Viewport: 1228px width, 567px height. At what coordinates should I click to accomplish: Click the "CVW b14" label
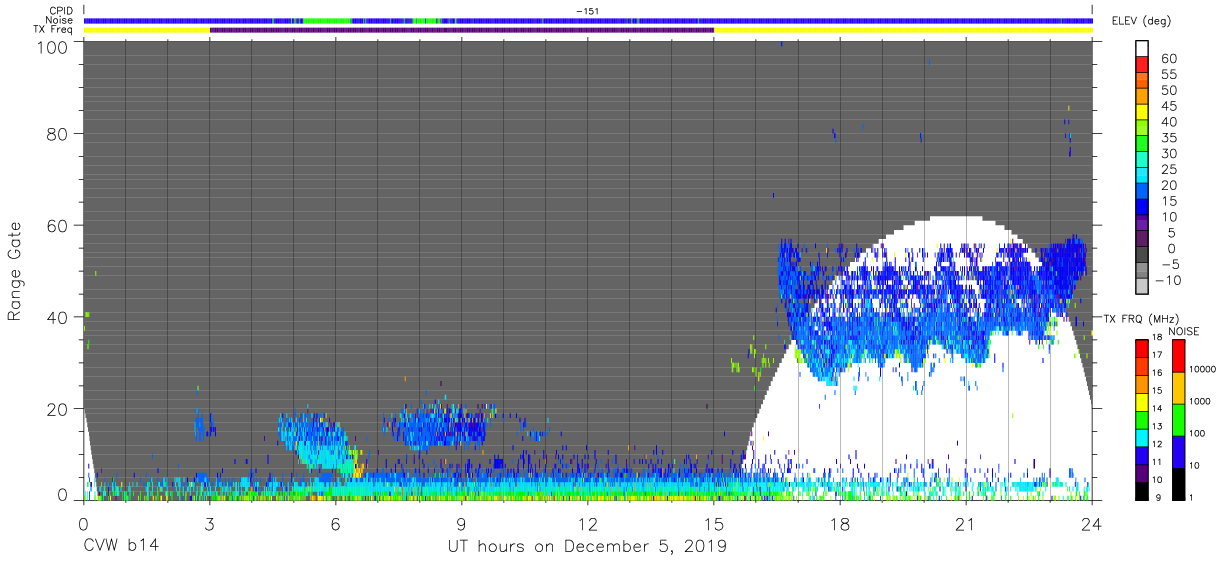121,546
